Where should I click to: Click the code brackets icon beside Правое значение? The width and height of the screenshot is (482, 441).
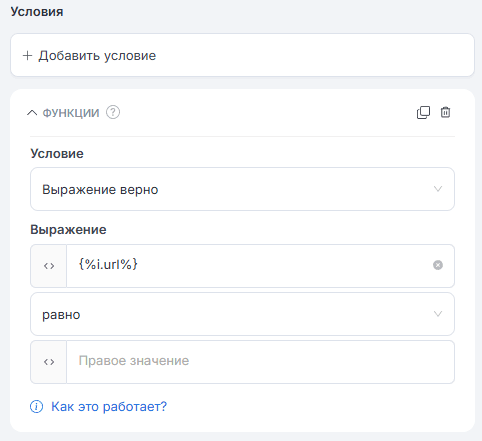(x=49, y=362)
